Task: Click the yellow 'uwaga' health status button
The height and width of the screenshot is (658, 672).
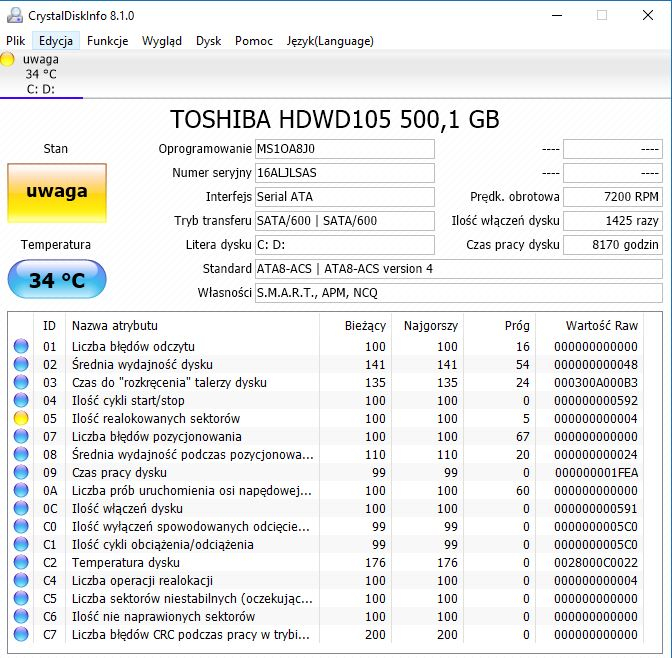Action: point(57,193)
